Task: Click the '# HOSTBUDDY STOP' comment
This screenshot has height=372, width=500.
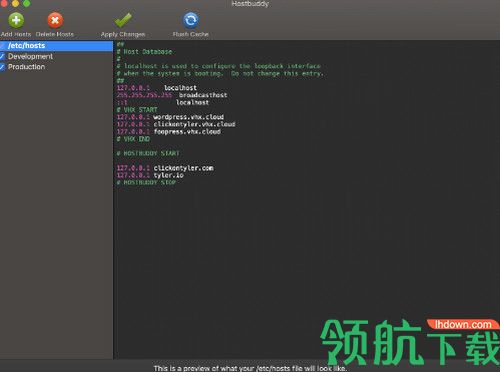Action: (146, 183)
